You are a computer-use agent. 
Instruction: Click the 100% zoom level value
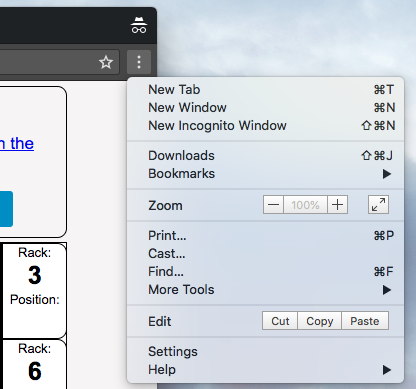tap(305, 205)
